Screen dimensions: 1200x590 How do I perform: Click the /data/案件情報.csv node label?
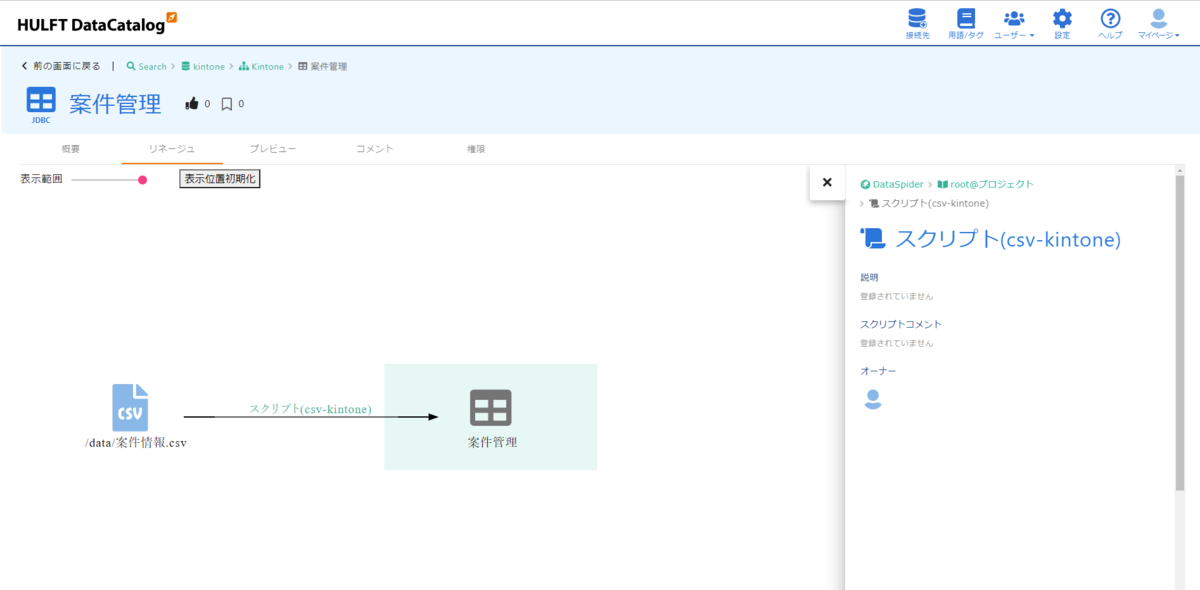coord(136,443)
